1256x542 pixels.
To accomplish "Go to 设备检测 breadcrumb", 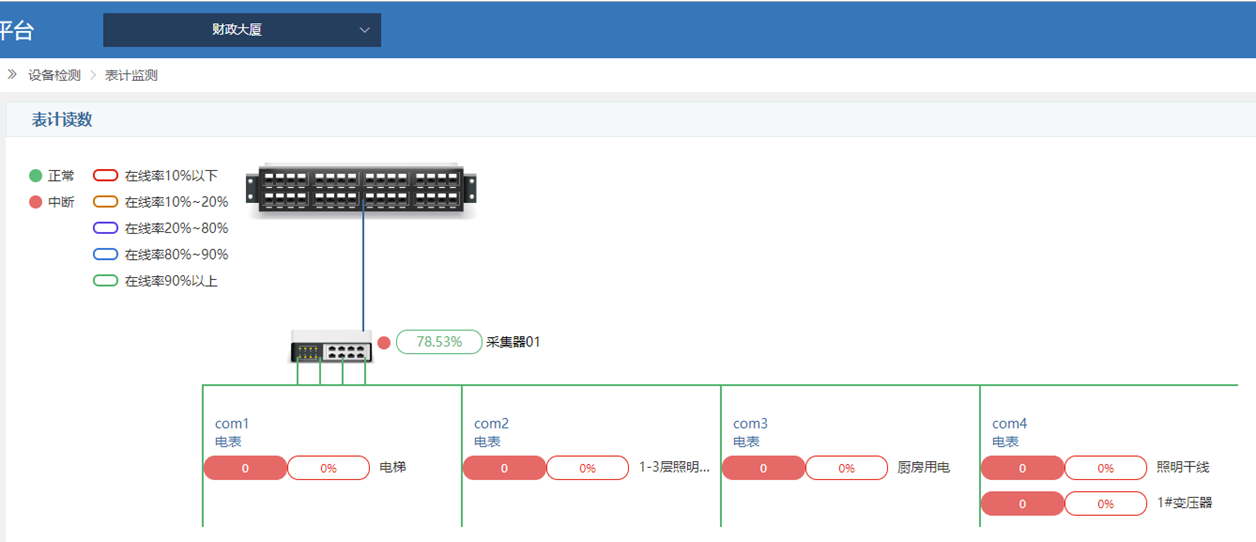I will point(54,75).
